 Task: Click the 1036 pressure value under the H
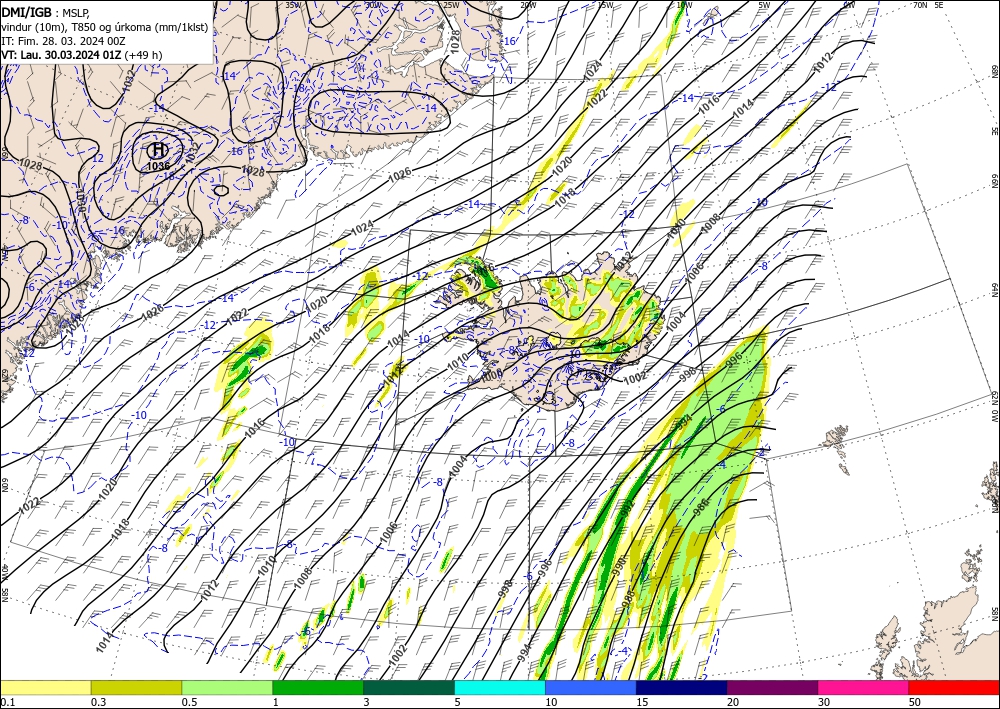pyautogui.click(x=158, y=166)
